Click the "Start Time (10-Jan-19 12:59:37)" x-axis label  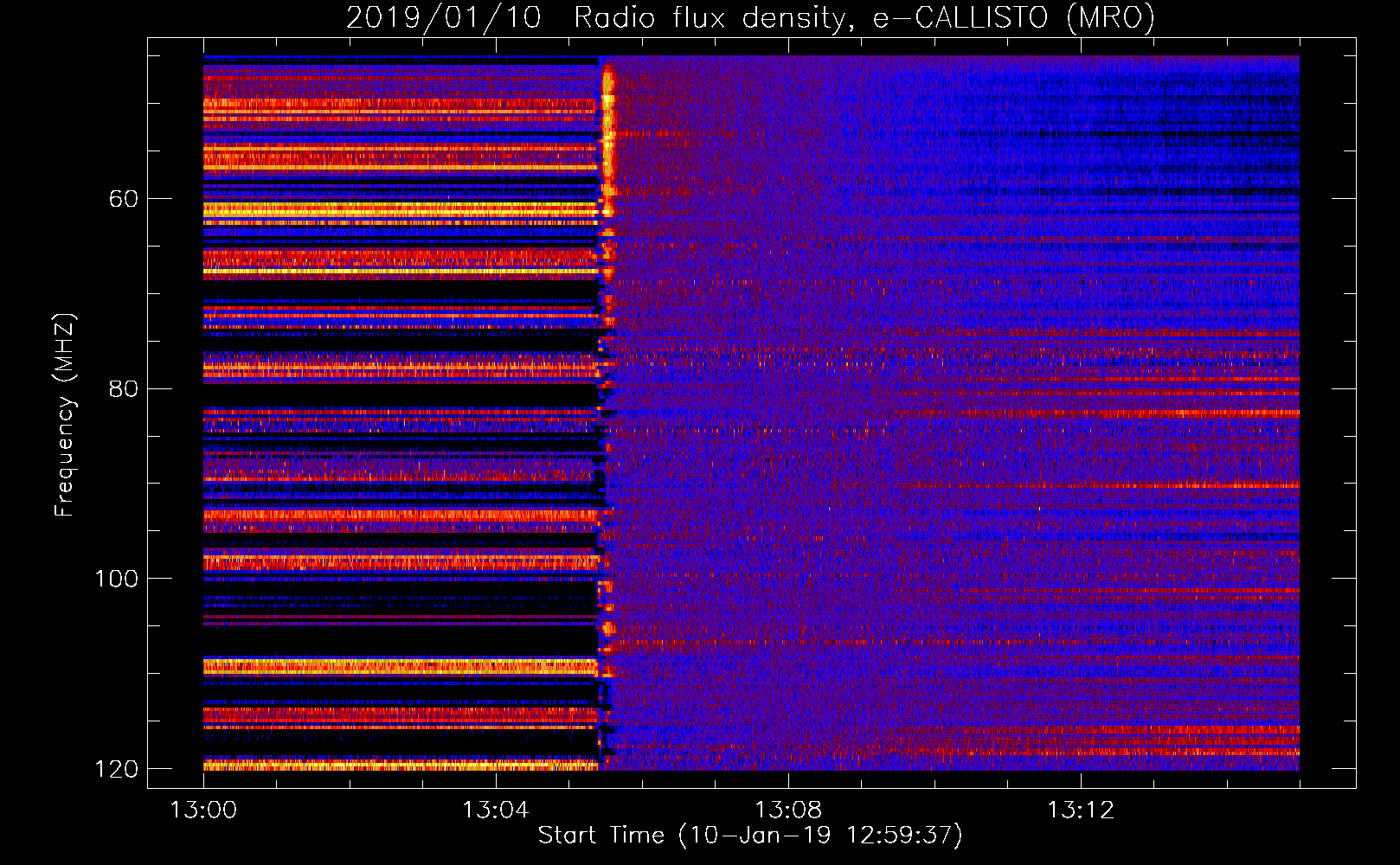[x=750, y=836]
